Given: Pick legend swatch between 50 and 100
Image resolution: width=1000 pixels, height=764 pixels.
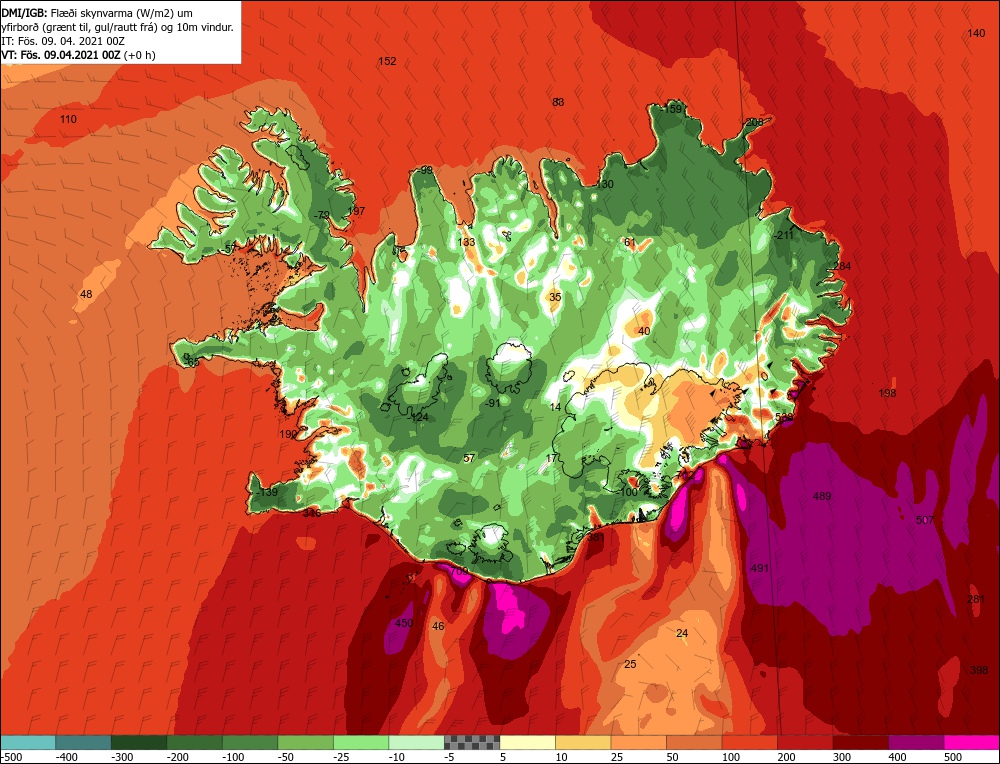Looking at the screenshot, I should [694, 742].
